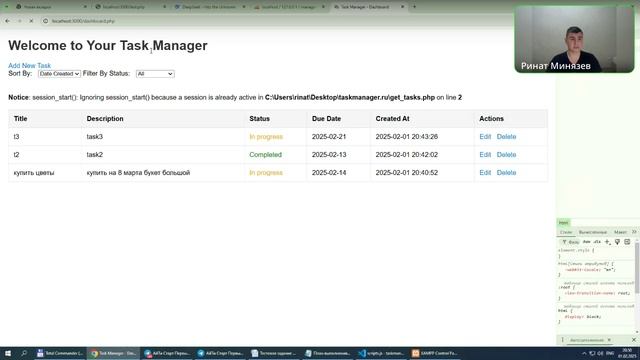The image size is (640, 360).
Task: Edit the t2 task
Action: pyautogui.click(x=485, y=155)
